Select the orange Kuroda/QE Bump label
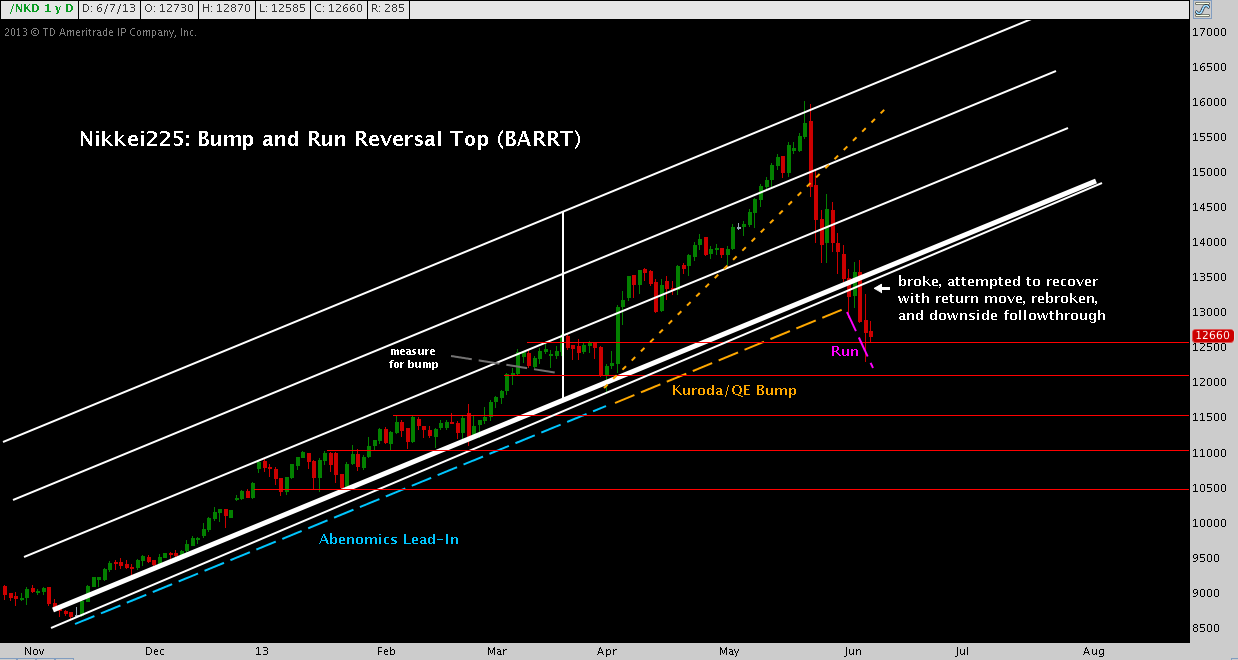Viewport: 1238px width, 660px height. [734, 390]
